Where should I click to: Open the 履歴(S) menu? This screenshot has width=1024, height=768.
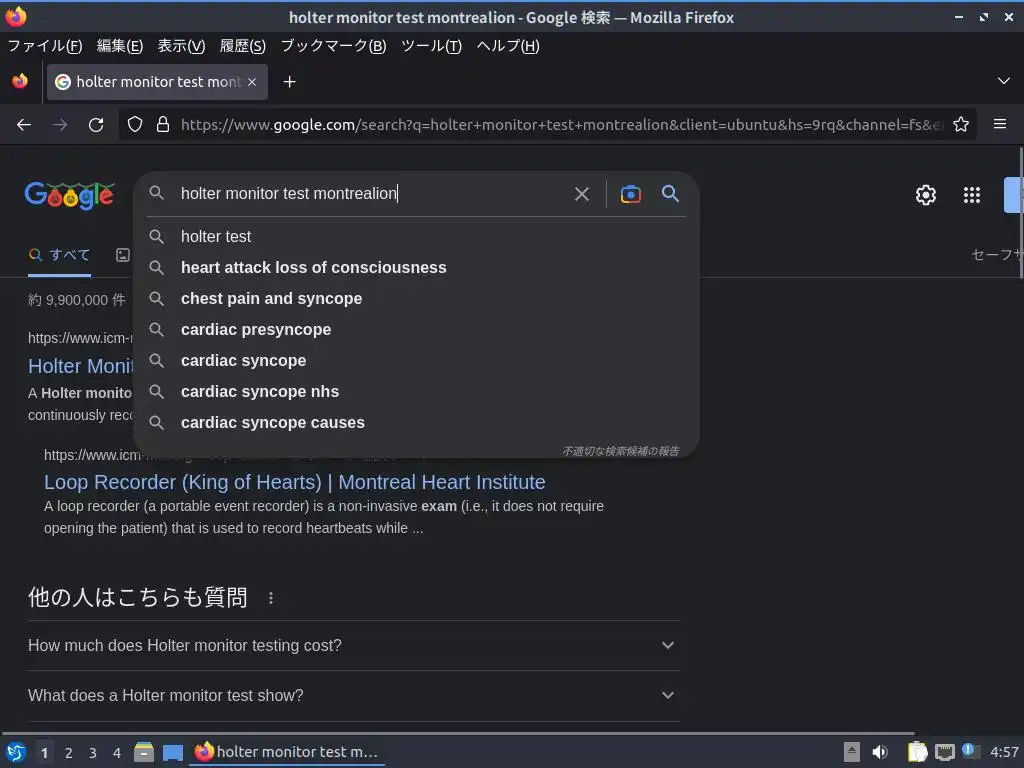tap(242, 46)
